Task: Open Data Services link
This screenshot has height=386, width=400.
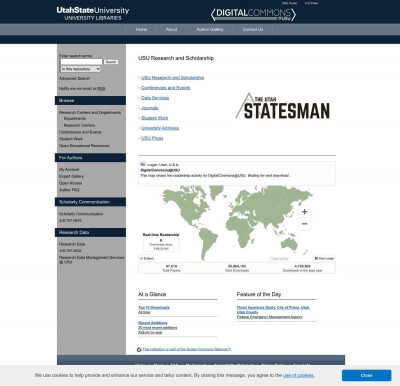Action: [x=155, y=98]
